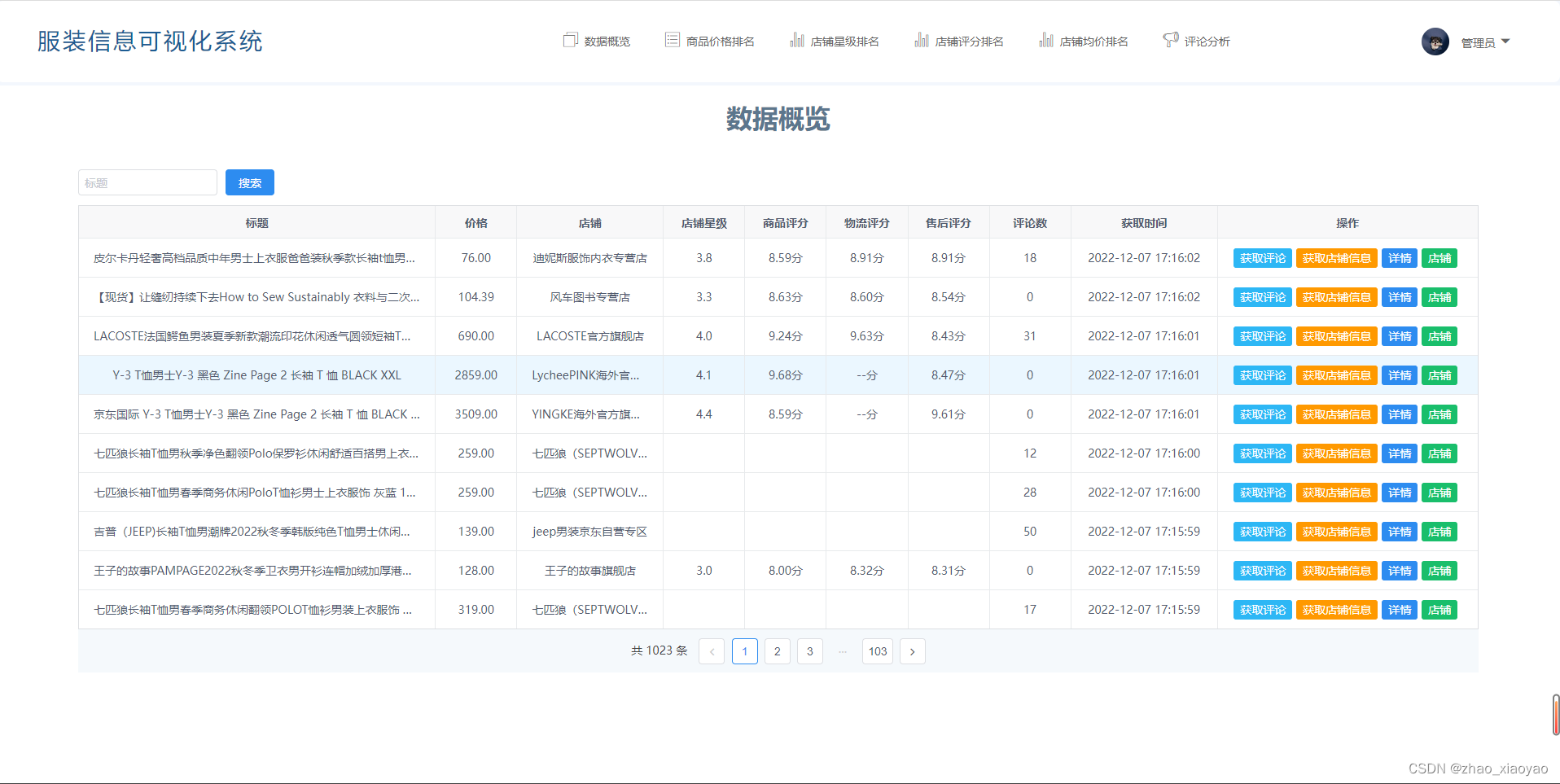Click the 商品评分 column header

785,223
